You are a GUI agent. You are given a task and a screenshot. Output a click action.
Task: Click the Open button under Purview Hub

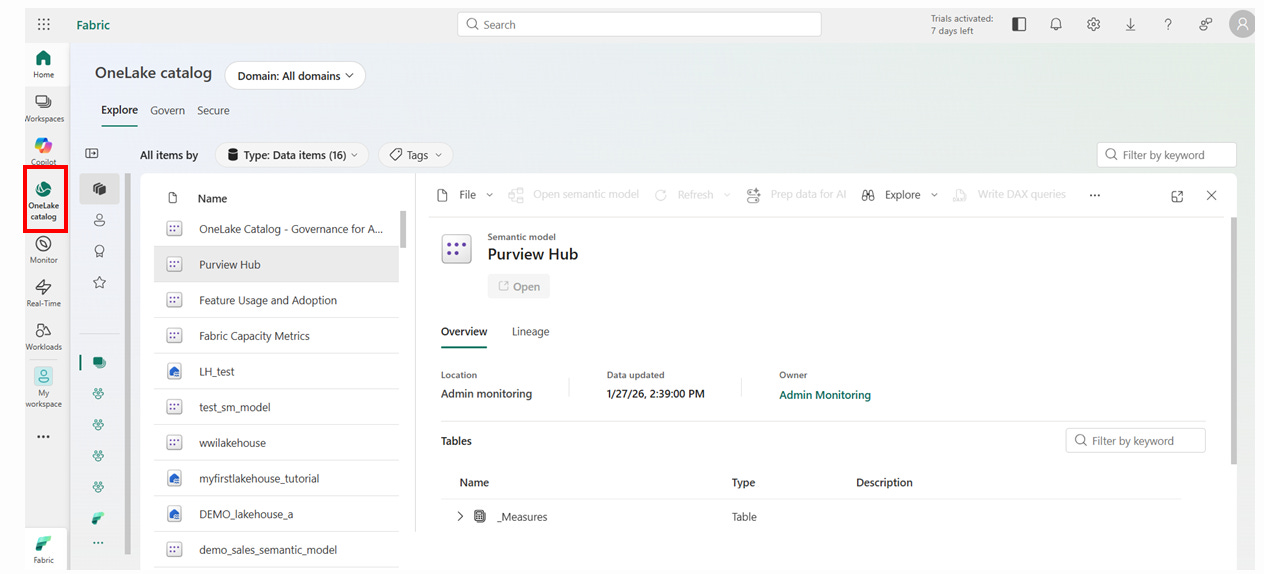pyautogui.click(x=519, y=287)
